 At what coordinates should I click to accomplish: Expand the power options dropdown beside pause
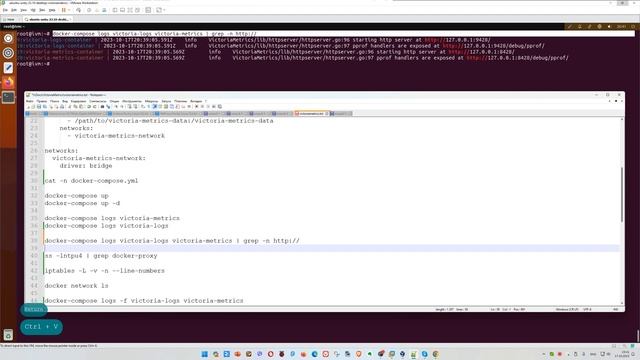pos(69,10)
